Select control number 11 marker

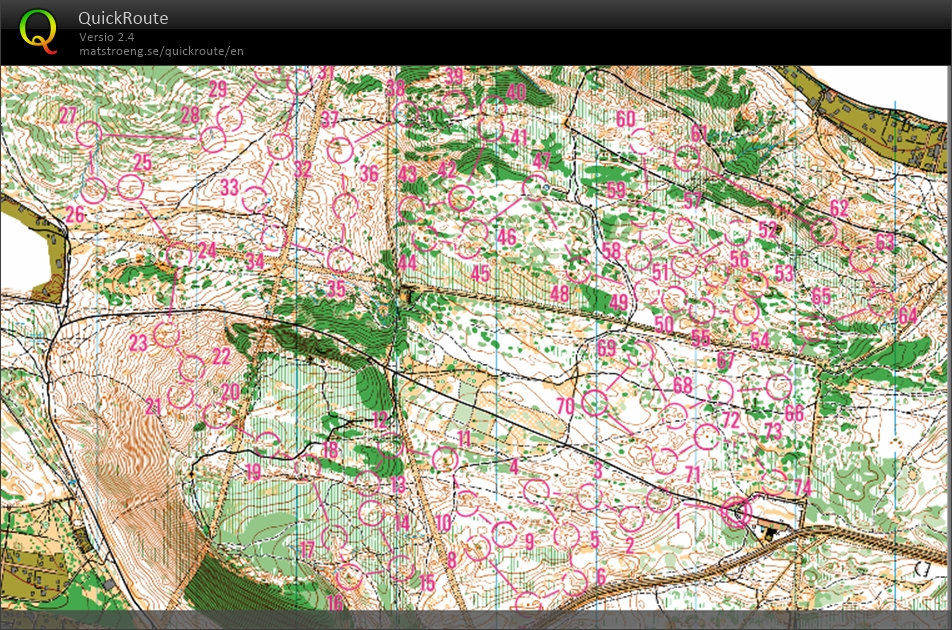tap(445, 459)
